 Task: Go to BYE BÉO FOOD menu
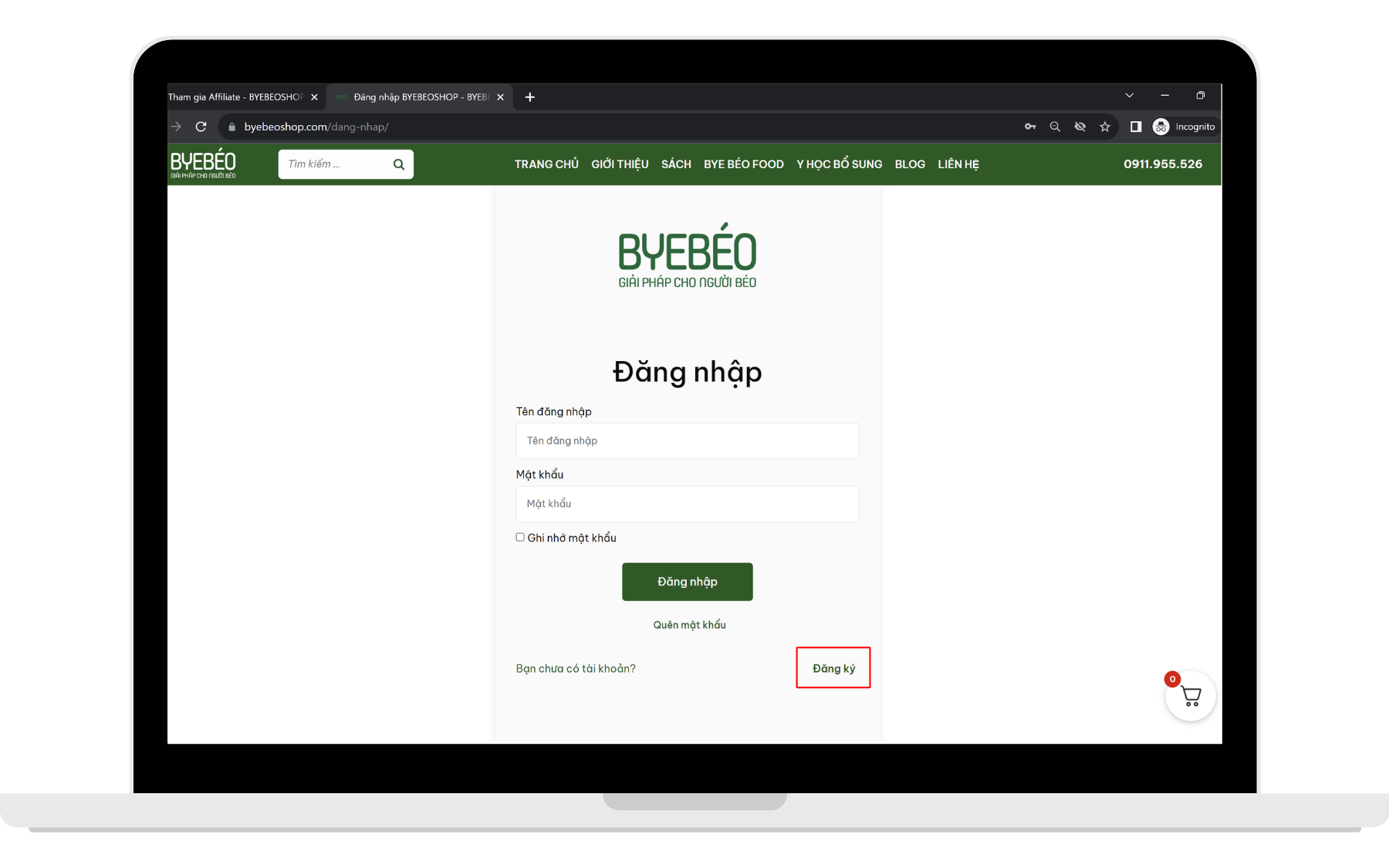click(x=744, y=164)
